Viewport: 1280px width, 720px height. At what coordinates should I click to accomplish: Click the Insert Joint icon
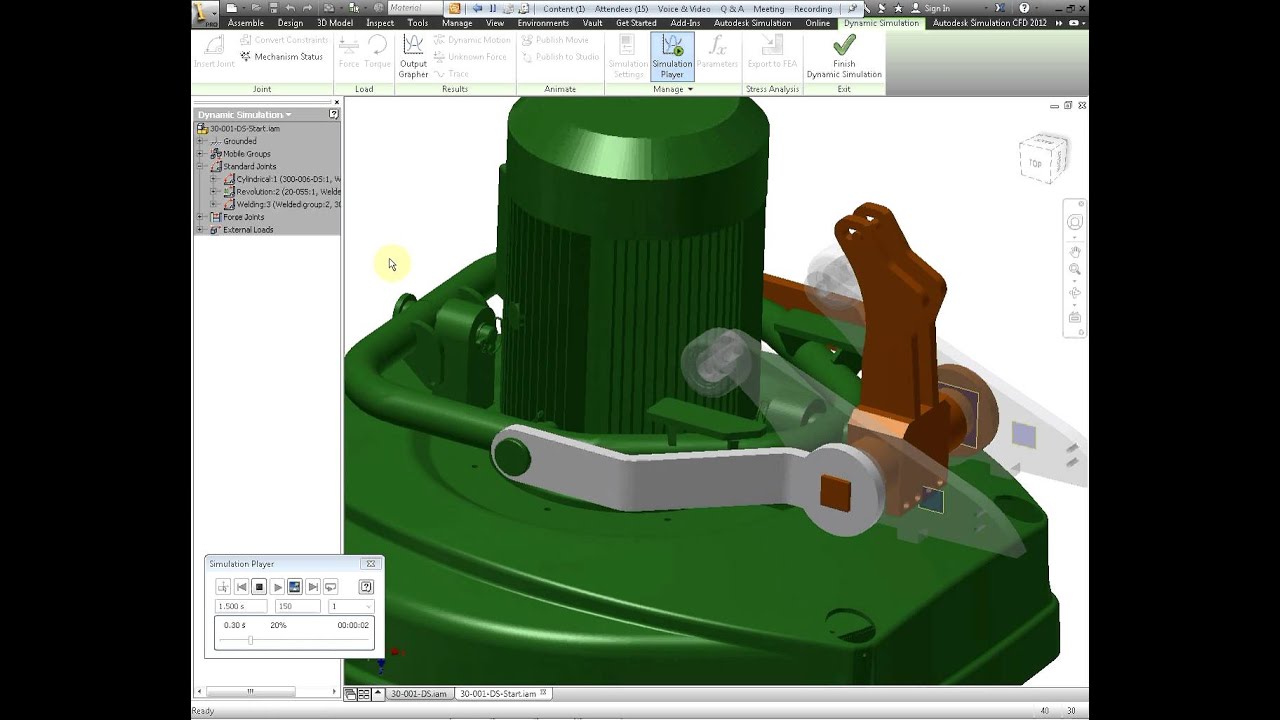[x=214, y=52]
